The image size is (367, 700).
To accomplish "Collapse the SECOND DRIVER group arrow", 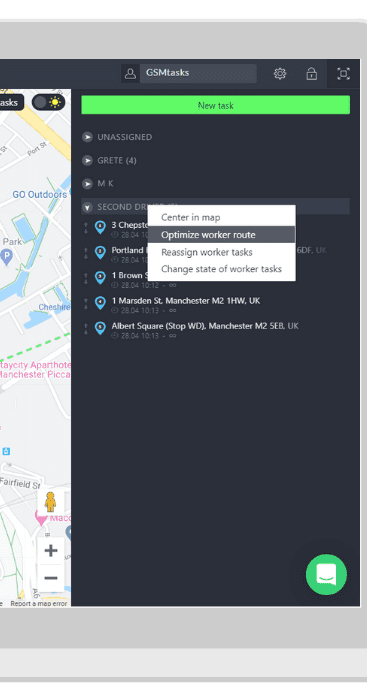I will click(88, 207).
